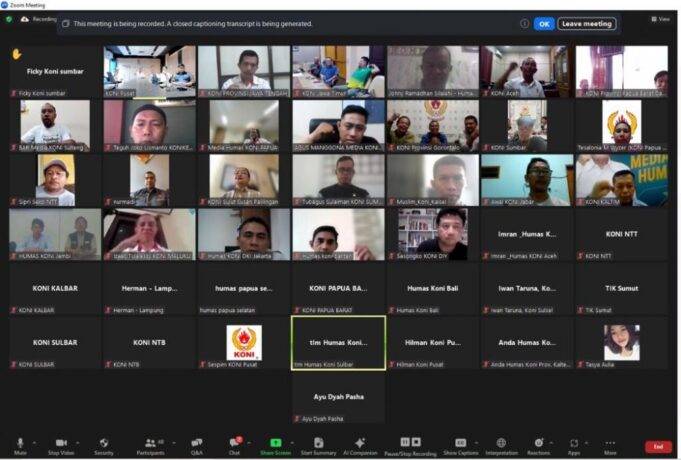Select the Humas KONI DKI Jakarta video tile
681x460 pixels.
click(x=244, y=234)
